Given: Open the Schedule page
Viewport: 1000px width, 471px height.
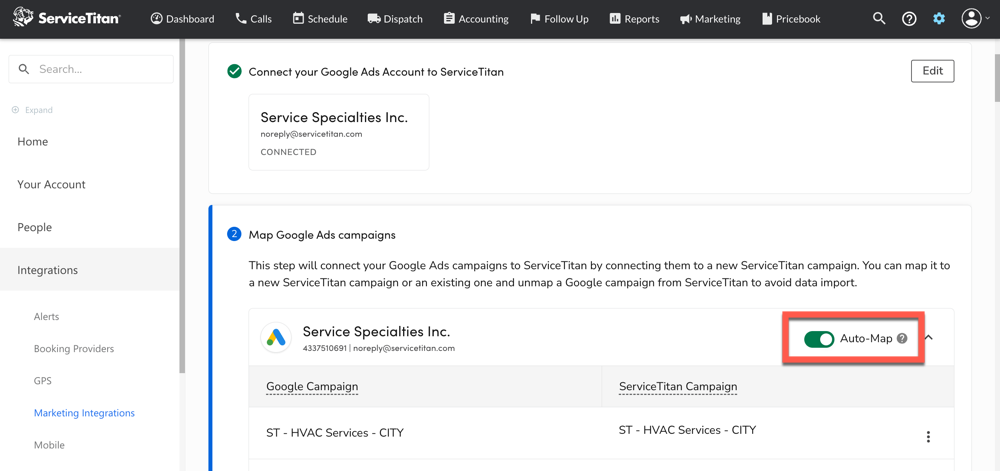Looking at the screenshot, I should (x=320, y=19).
